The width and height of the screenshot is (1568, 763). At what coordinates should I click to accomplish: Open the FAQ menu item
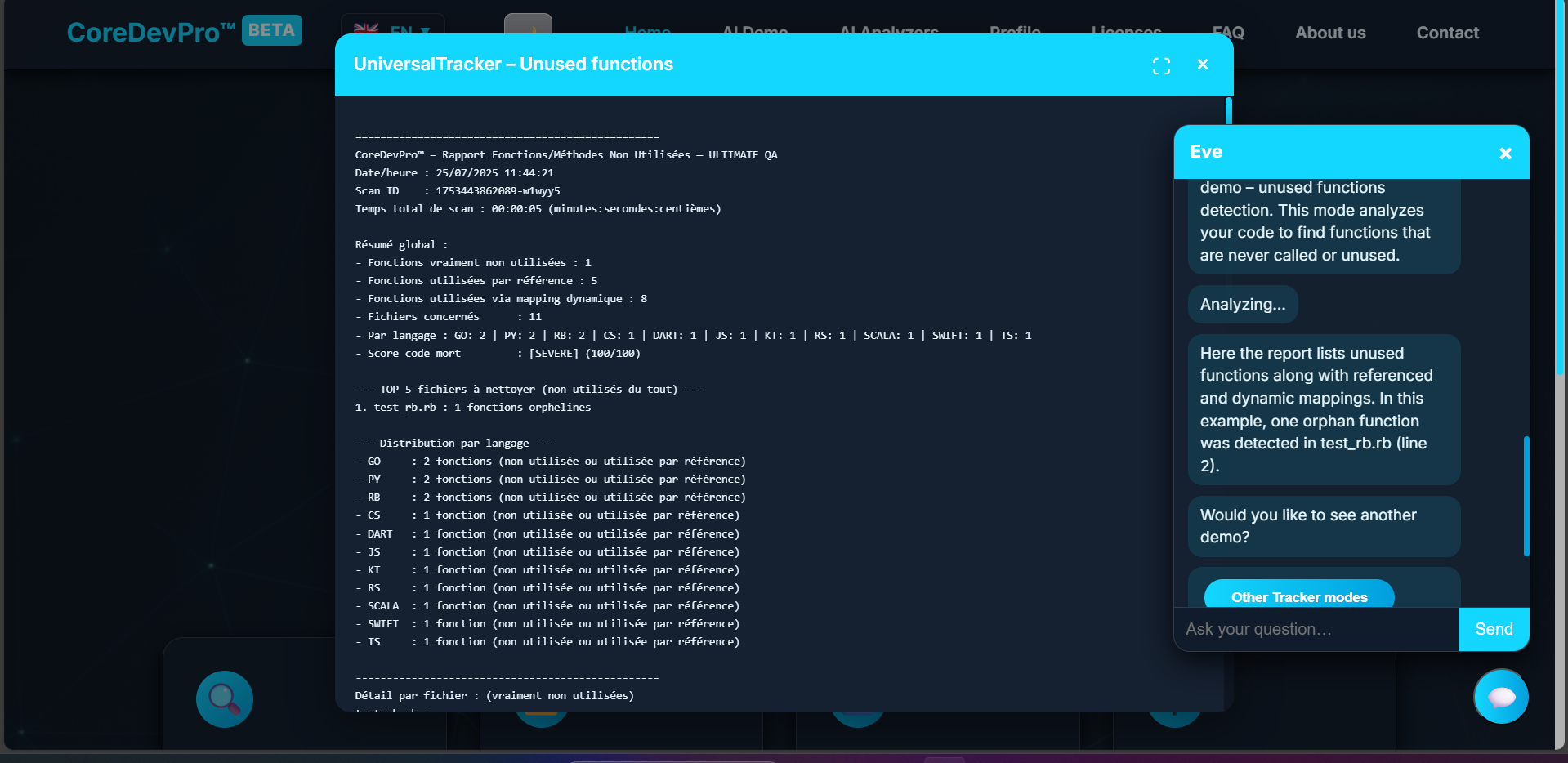click(1228, 33)
